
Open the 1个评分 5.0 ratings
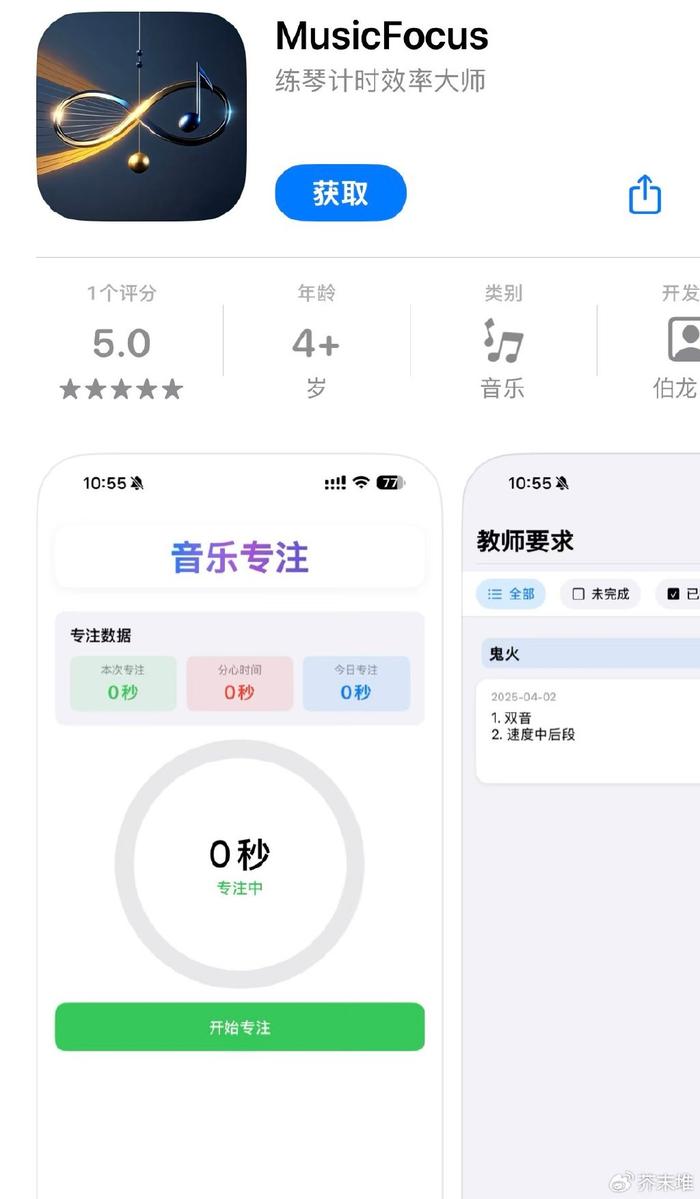pyautogui.click(x=122, y=341)
